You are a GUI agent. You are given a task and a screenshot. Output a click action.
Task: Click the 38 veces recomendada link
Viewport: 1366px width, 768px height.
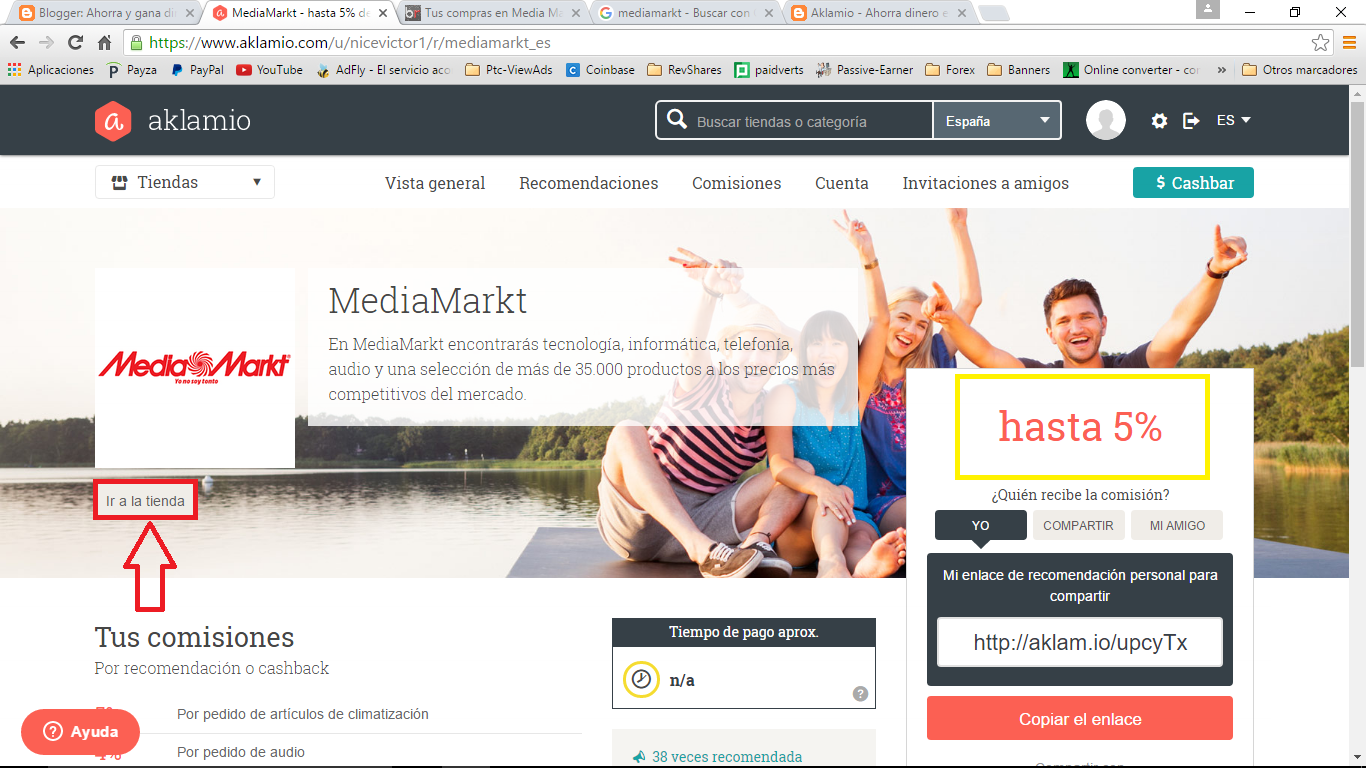pos(727,757)
